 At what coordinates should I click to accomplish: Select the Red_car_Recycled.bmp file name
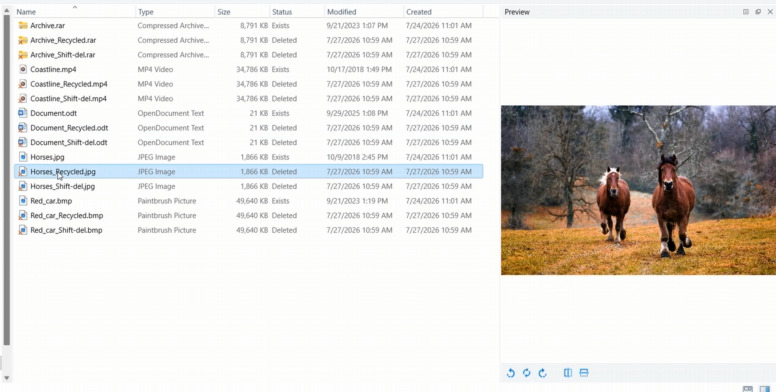[67, 215]
